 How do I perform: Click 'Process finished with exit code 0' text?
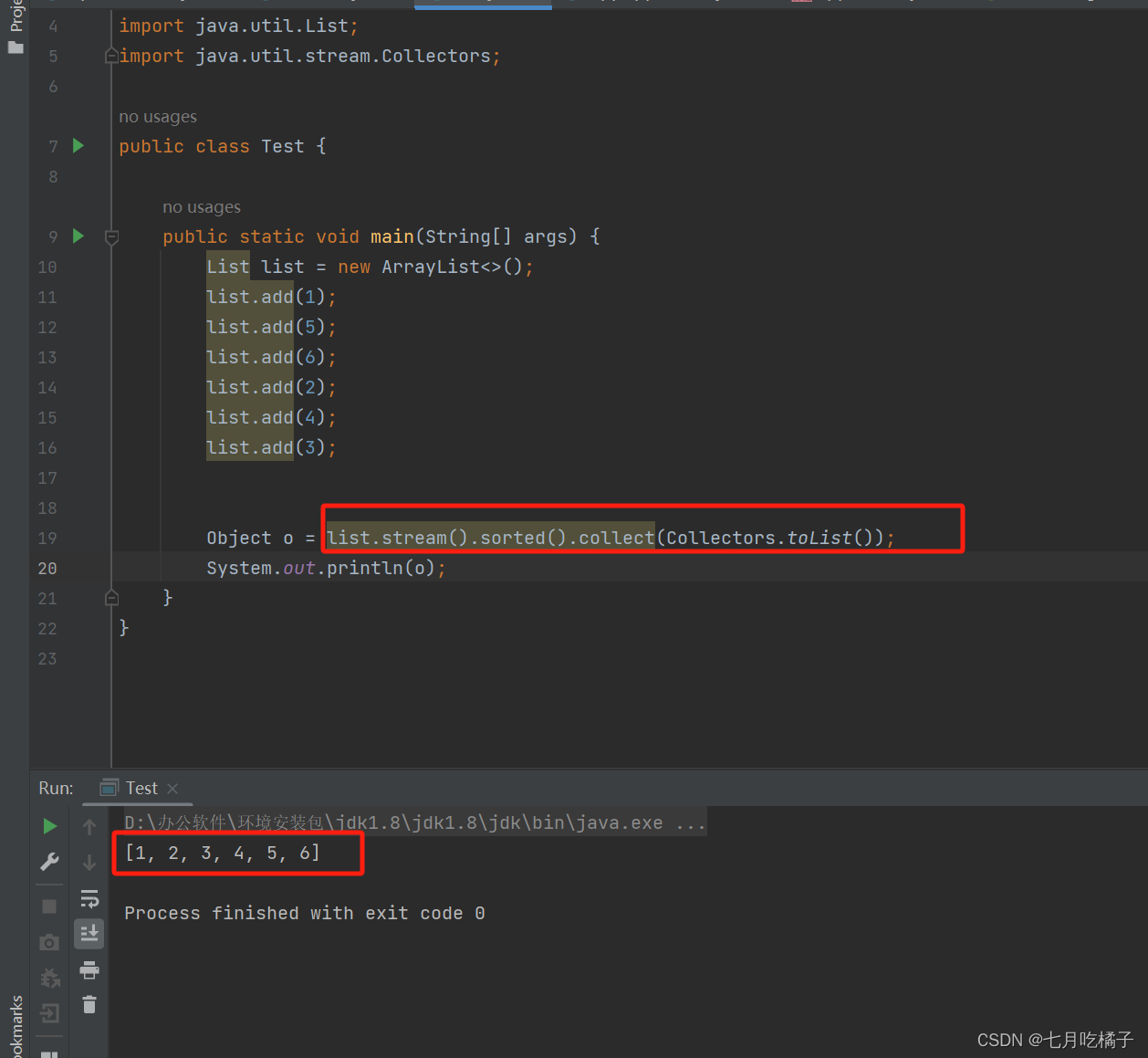[x=305, y=914]
